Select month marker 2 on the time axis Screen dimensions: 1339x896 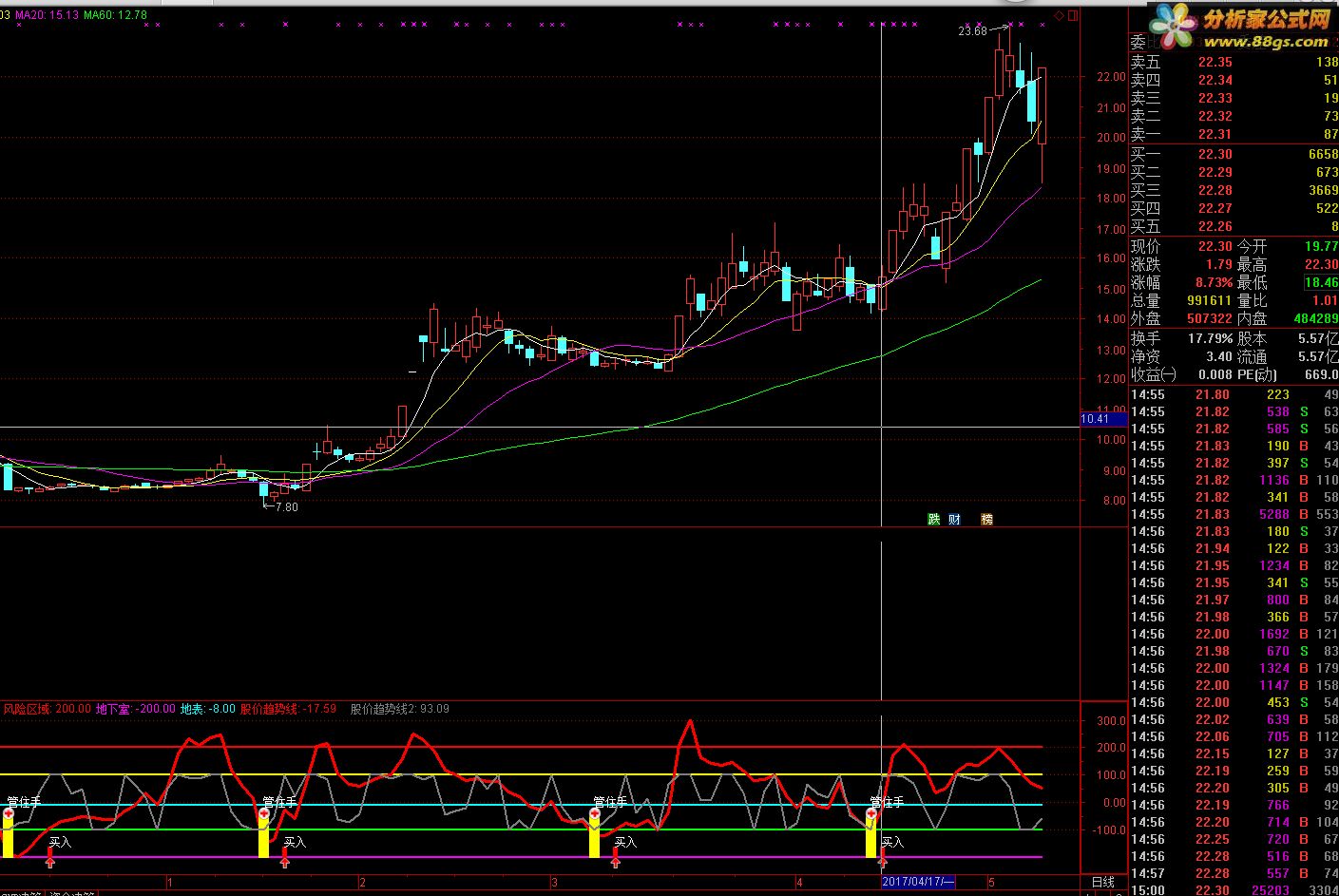[x=362, y=883]
